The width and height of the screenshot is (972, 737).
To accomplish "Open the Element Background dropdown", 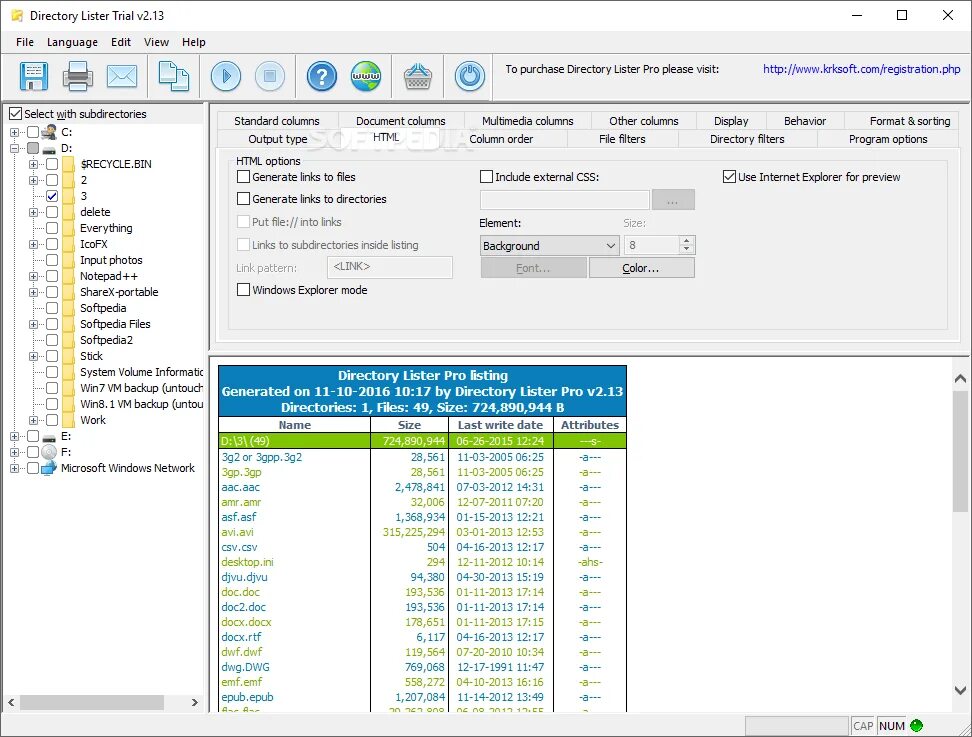I will click(x=549, y=245).
